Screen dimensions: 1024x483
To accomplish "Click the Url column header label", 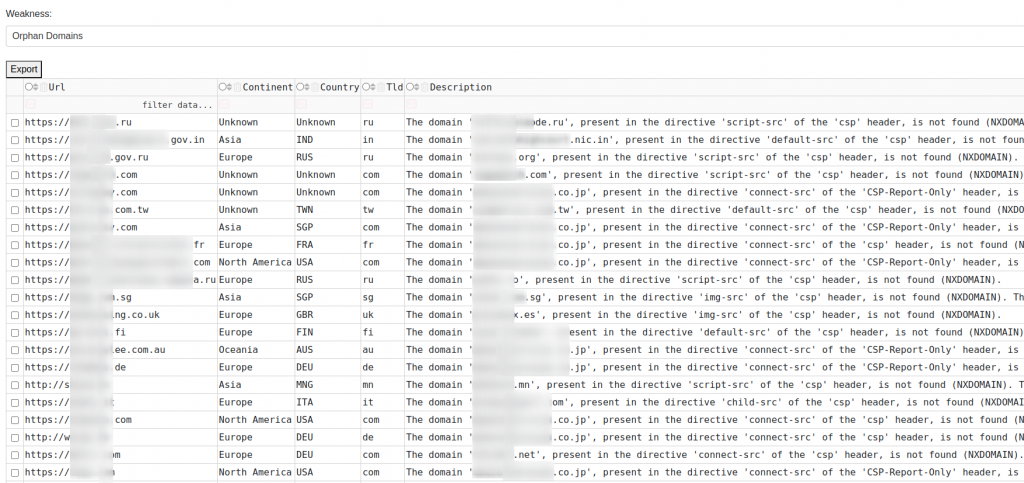I will click(x=57, y=87).
